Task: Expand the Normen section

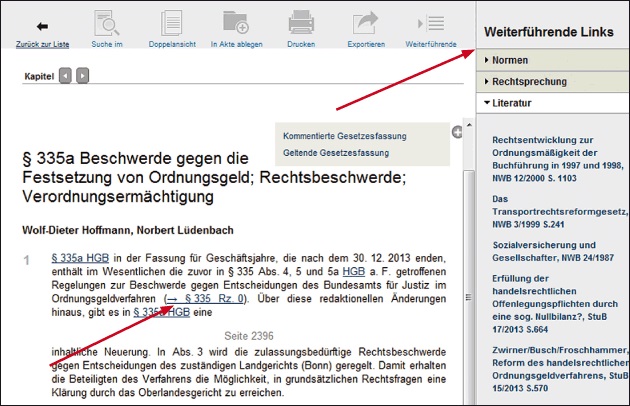Action: (516, 61)
